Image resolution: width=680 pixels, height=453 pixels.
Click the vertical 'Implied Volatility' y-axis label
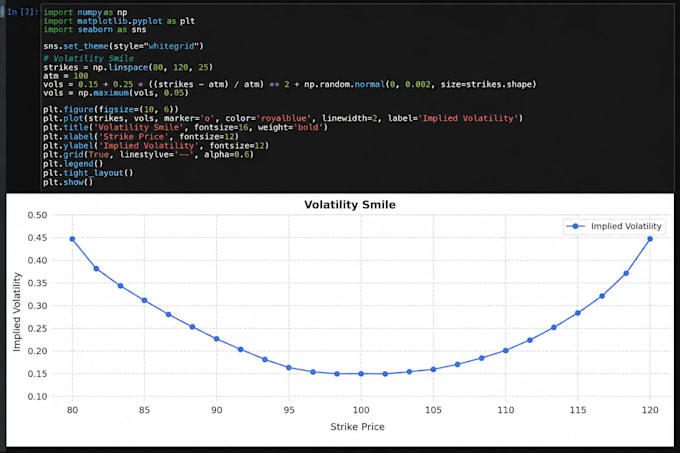pyautogui.click(x=17, y=312)
